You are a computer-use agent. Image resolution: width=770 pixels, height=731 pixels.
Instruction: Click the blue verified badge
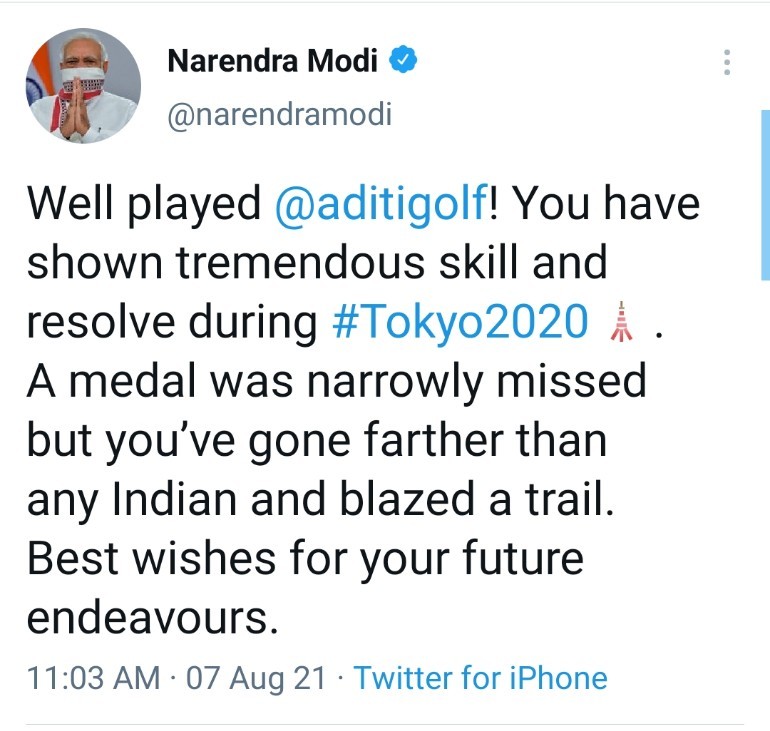pos(403,61)
